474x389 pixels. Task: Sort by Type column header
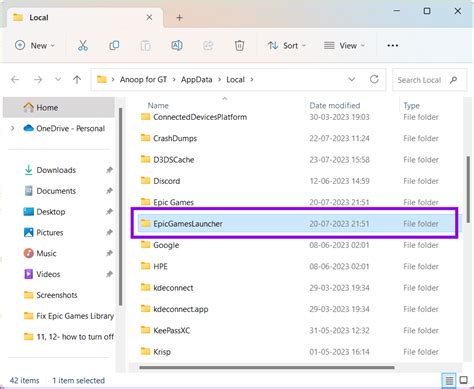coord(411,106)
